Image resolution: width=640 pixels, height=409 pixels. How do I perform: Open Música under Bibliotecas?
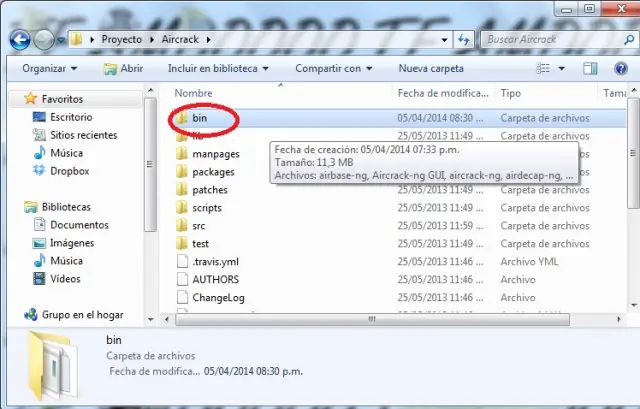[x=66, y=261]
